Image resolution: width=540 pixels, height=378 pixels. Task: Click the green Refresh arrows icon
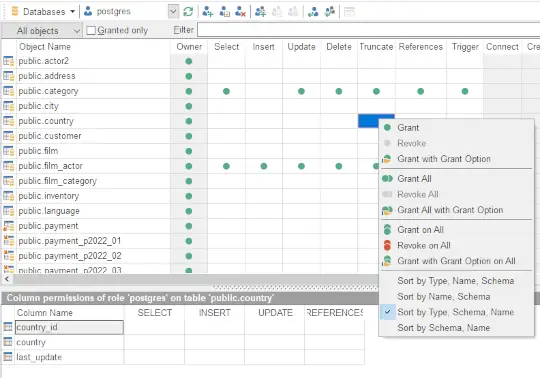188,12
